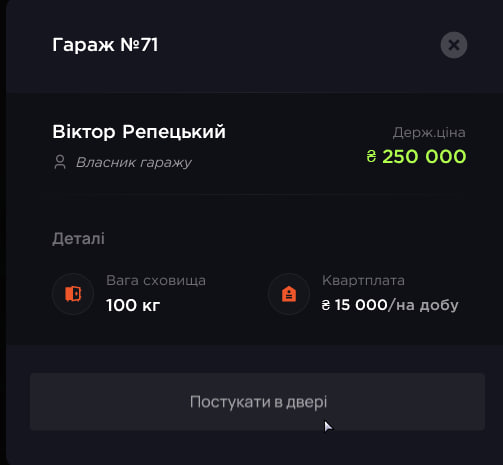Click the Гараж №71 title
Image resolution: width=503 pixels, height=465 pixels.
tap(105, 45)
